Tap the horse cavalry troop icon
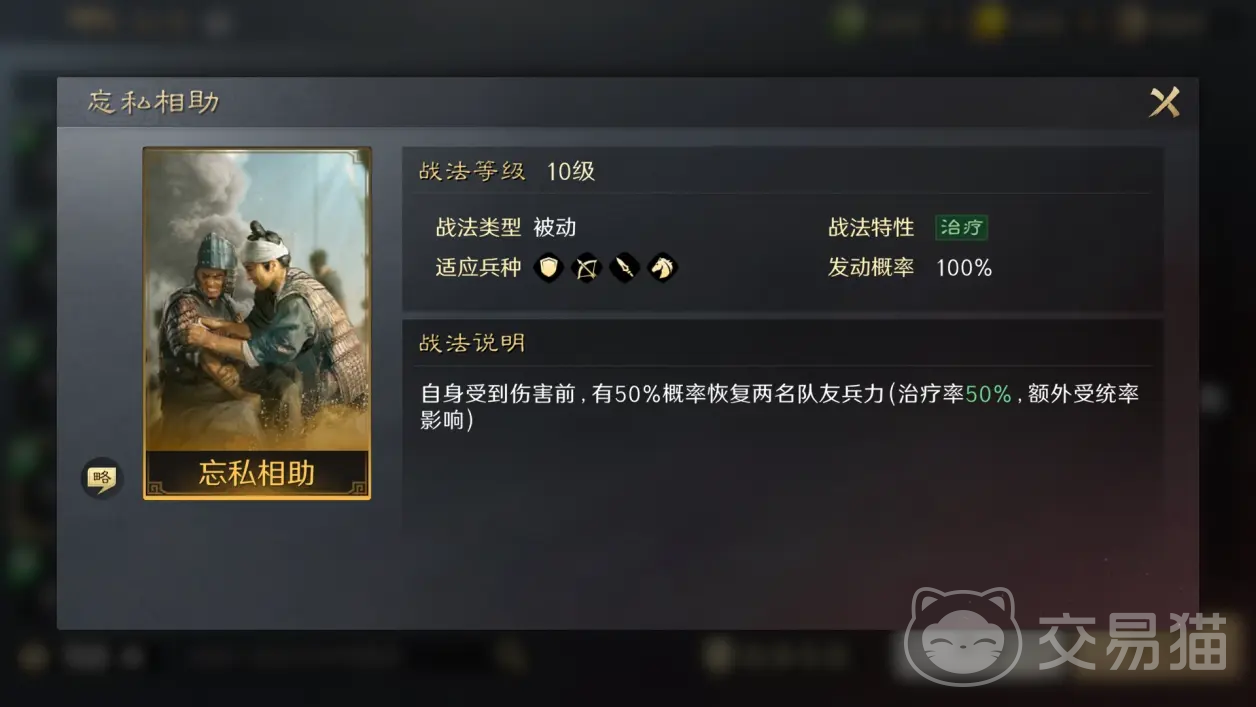Image resolution: width=1256 pixels, height=707 pixels. click(662, 268)
